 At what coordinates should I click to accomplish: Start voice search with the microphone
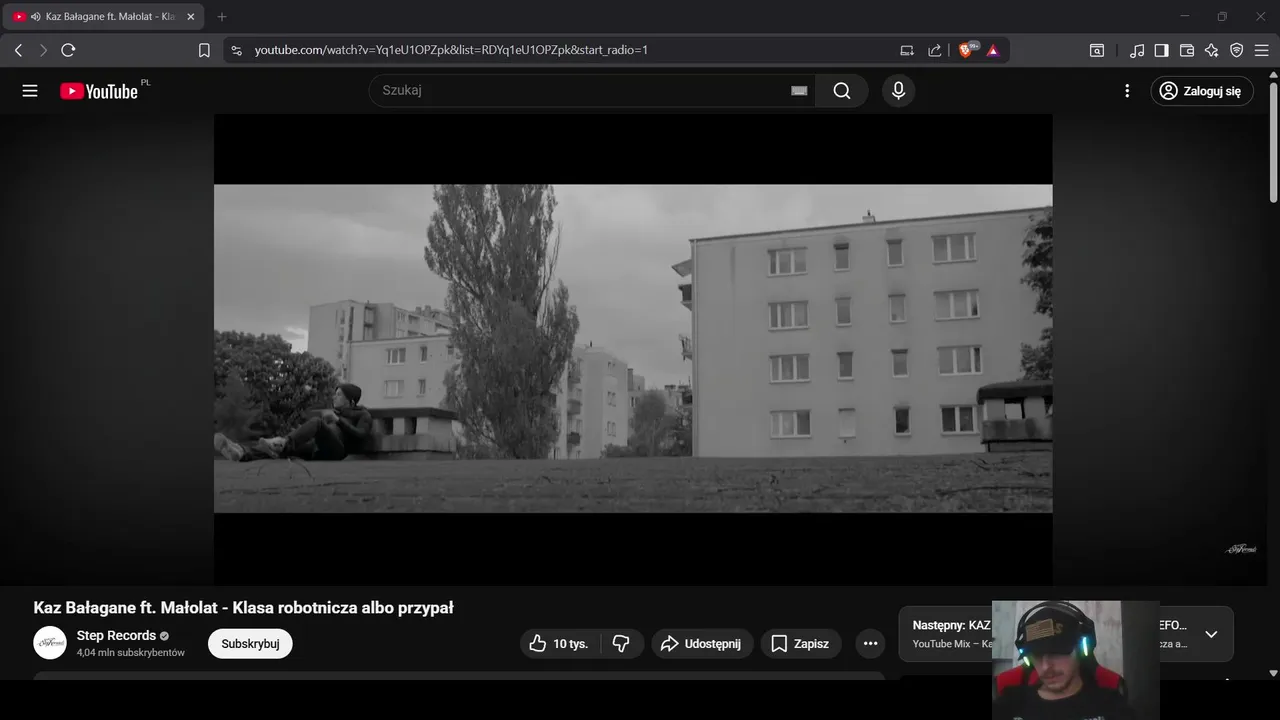coord(898,91)
